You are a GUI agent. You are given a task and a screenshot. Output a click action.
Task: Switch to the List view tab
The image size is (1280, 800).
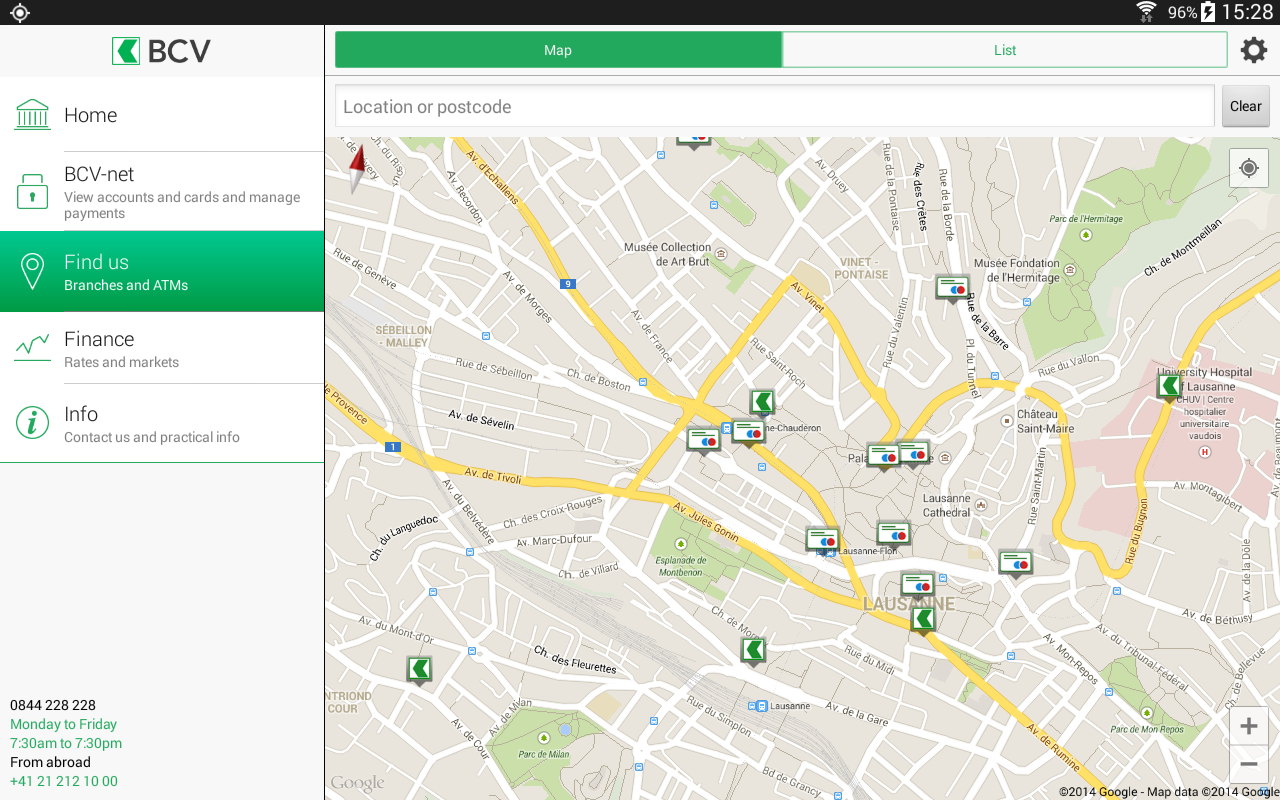coord(1004,49)
